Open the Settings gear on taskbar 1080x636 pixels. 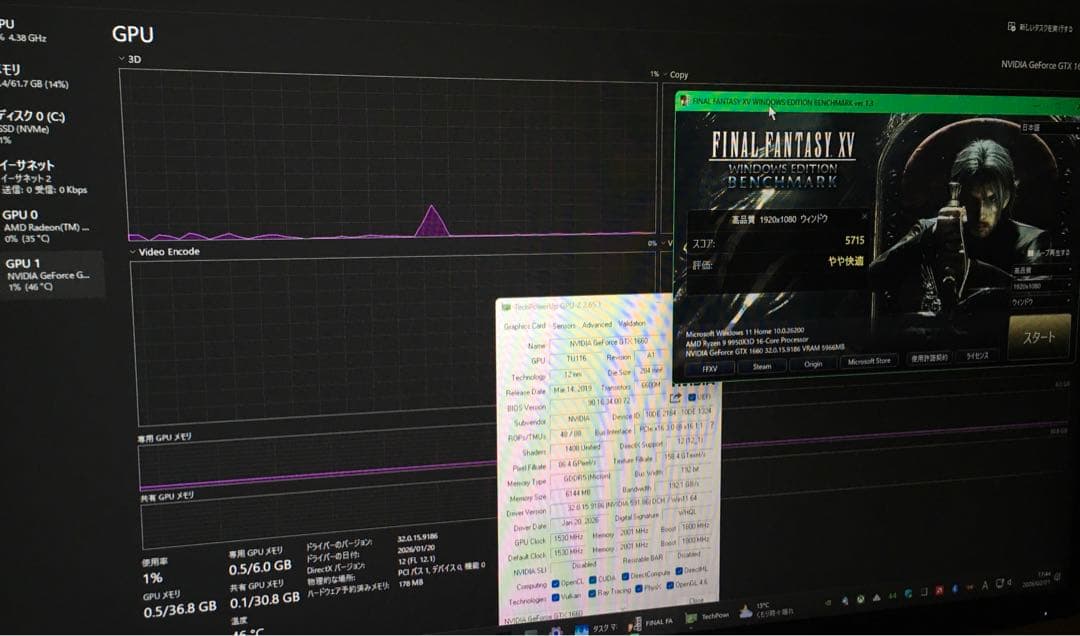[x=555, y=631]
